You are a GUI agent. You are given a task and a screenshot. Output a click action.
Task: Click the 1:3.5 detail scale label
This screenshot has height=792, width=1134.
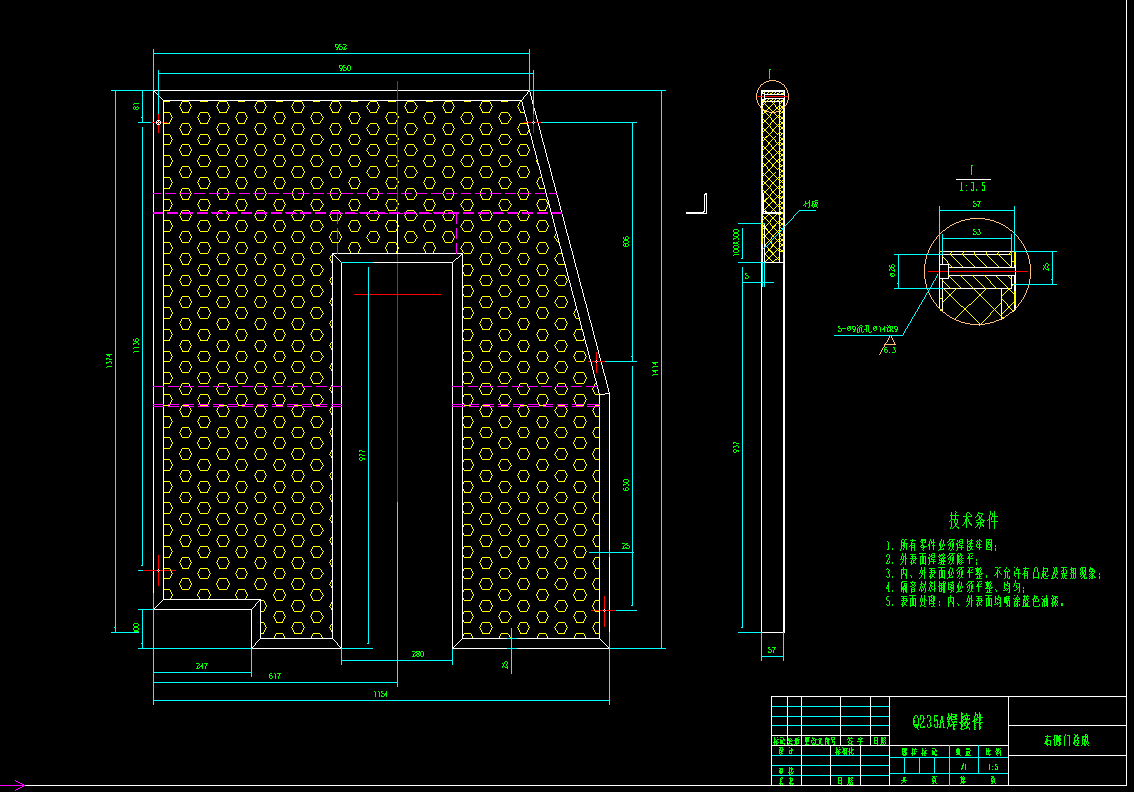973,187
